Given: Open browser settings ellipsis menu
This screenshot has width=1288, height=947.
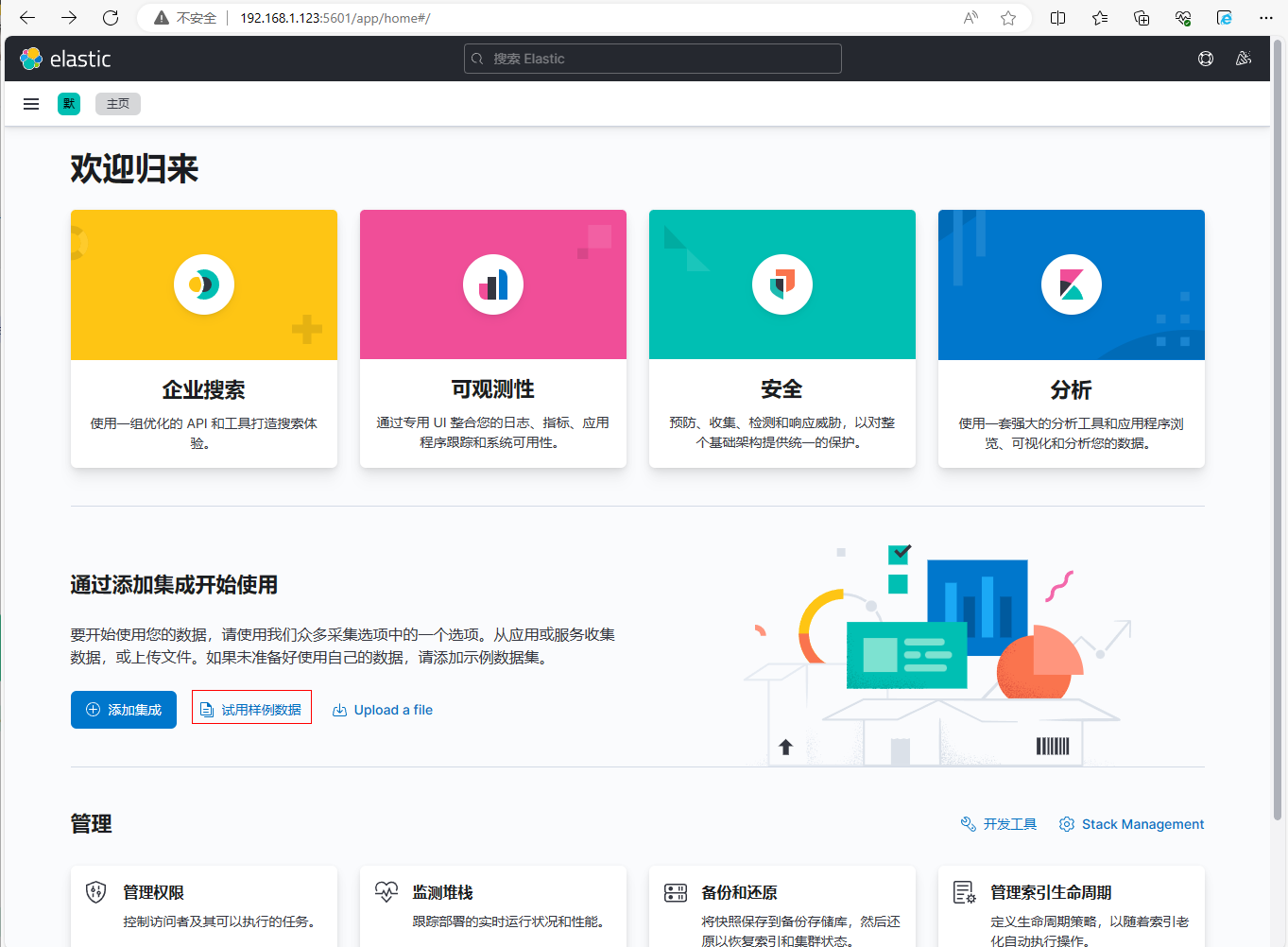Looking at the screenshot, I should 1266,18.
